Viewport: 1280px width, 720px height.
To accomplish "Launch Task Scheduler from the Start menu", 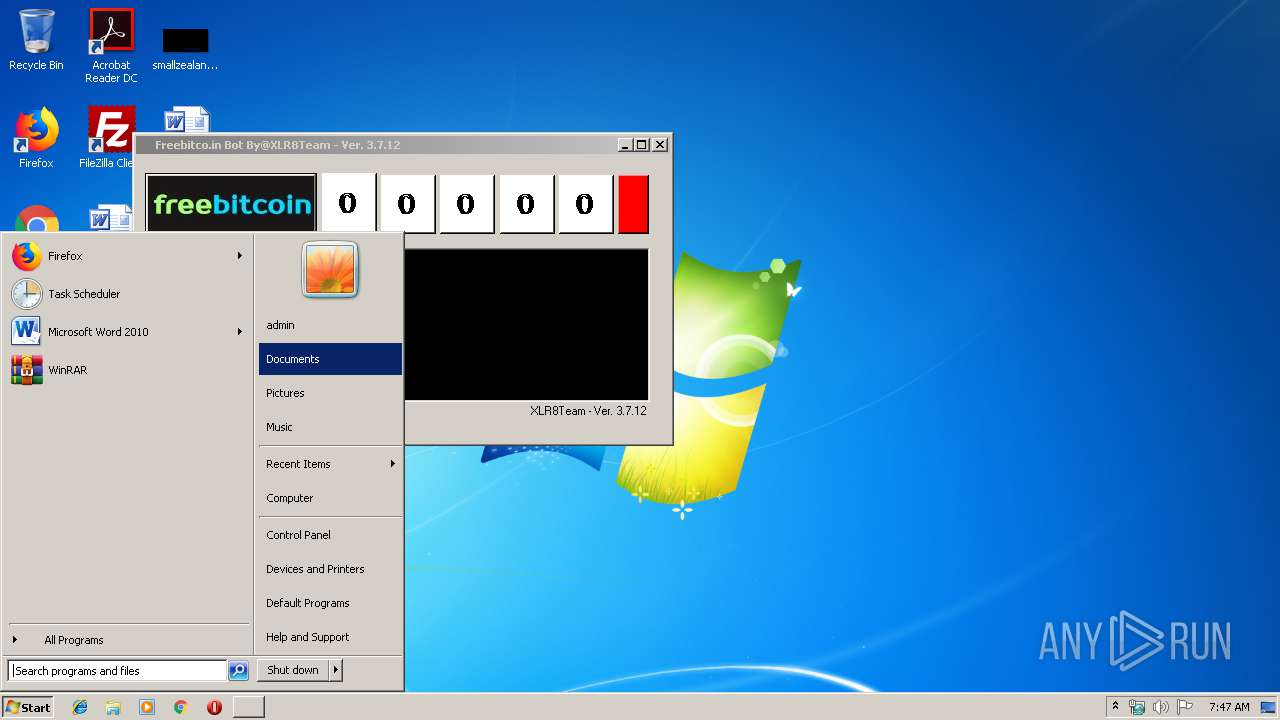I will point(128,294).
